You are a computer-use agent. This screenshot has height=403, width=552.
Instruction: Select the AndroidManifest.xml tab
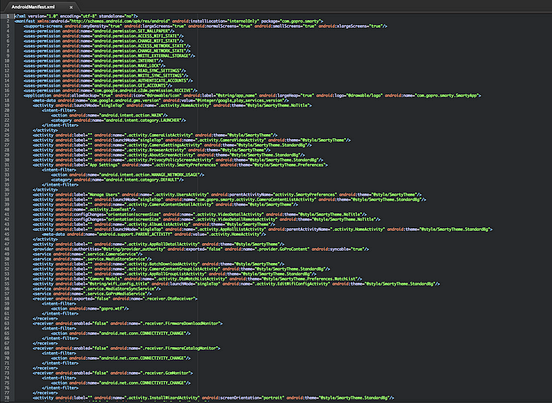coord(33,7)
